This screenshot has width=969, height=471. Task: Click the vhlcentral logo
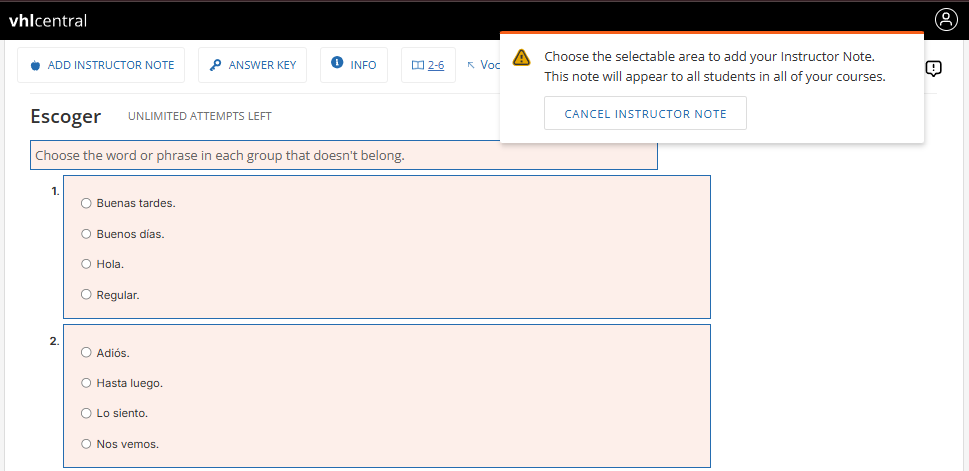(48, 21)
